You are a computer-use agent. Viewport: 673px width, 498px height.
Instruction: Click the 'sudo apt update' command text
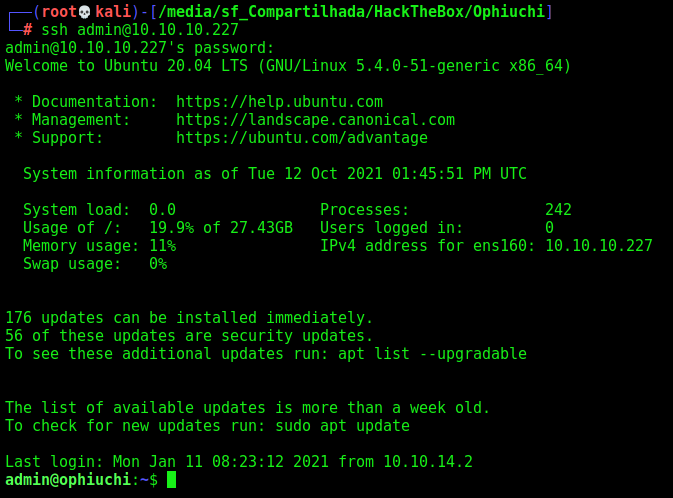pyautogui.click(x=343, y=426)
